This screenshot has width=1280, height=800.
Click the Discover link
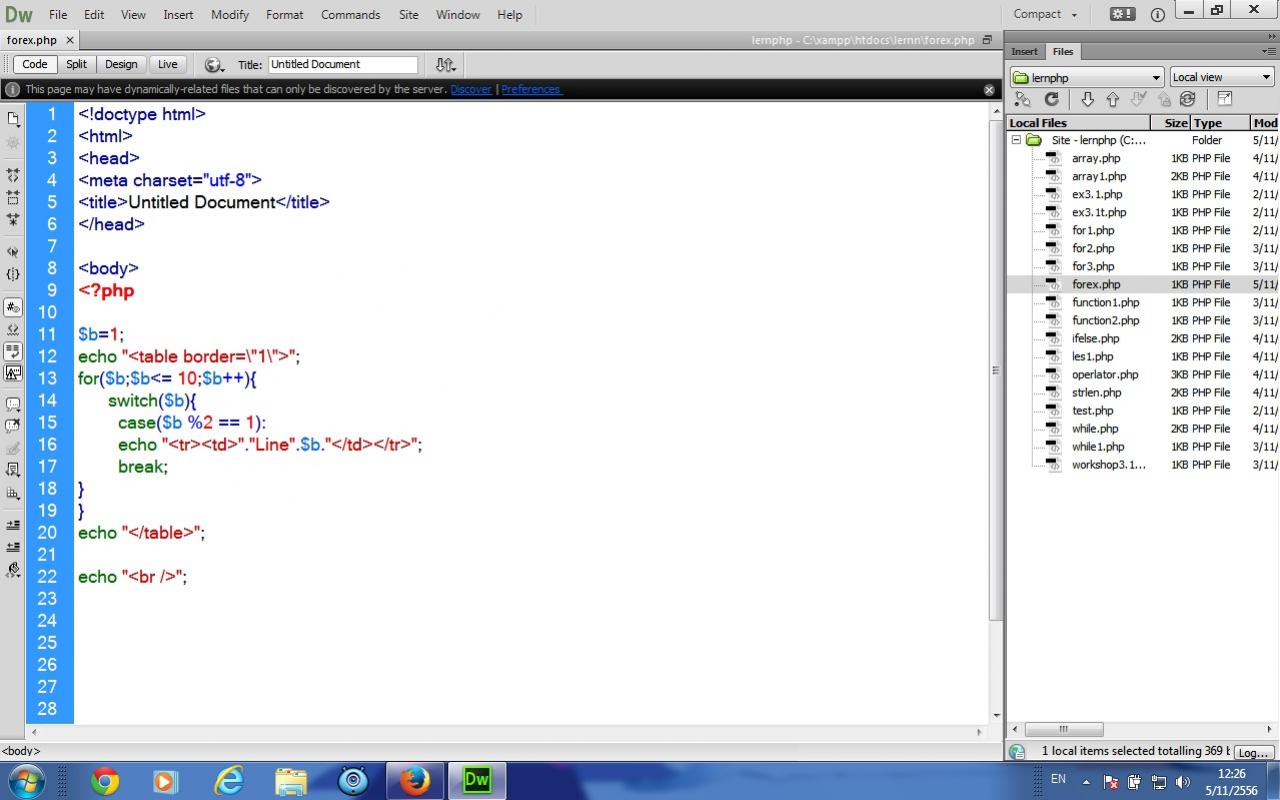point(471,89)
